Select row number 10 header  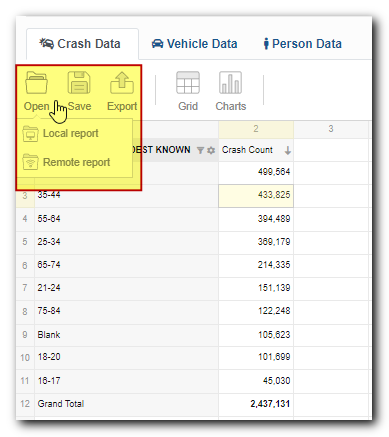(x=25, y=358)
